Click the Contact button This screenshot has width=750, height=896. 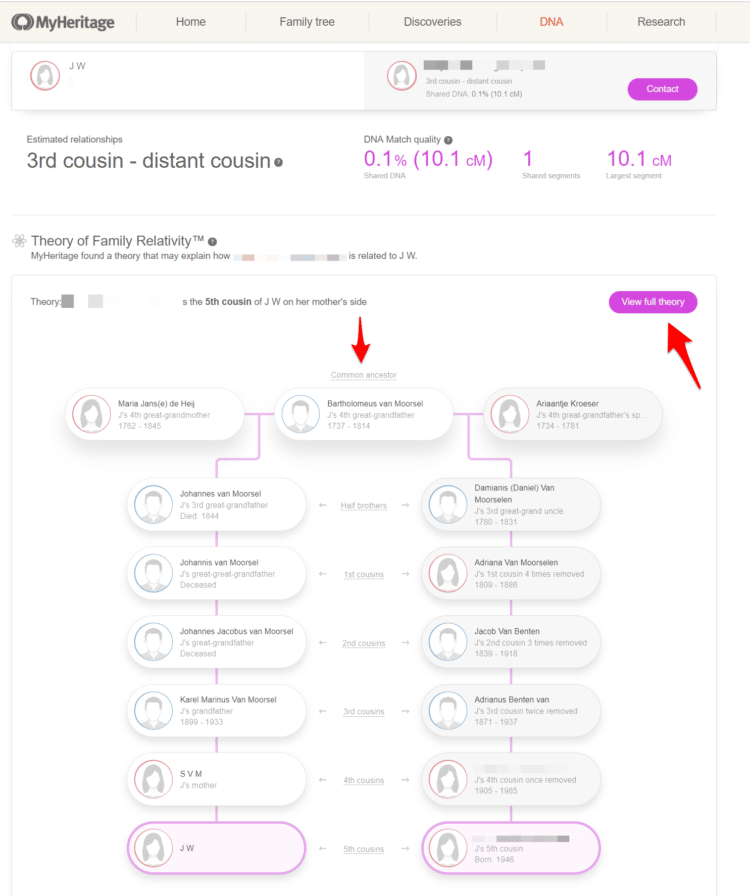[662, 89]
